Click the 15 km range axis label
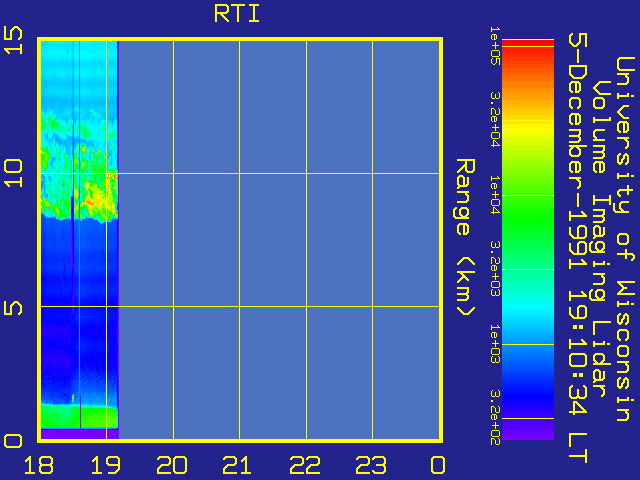 point(13,40)
